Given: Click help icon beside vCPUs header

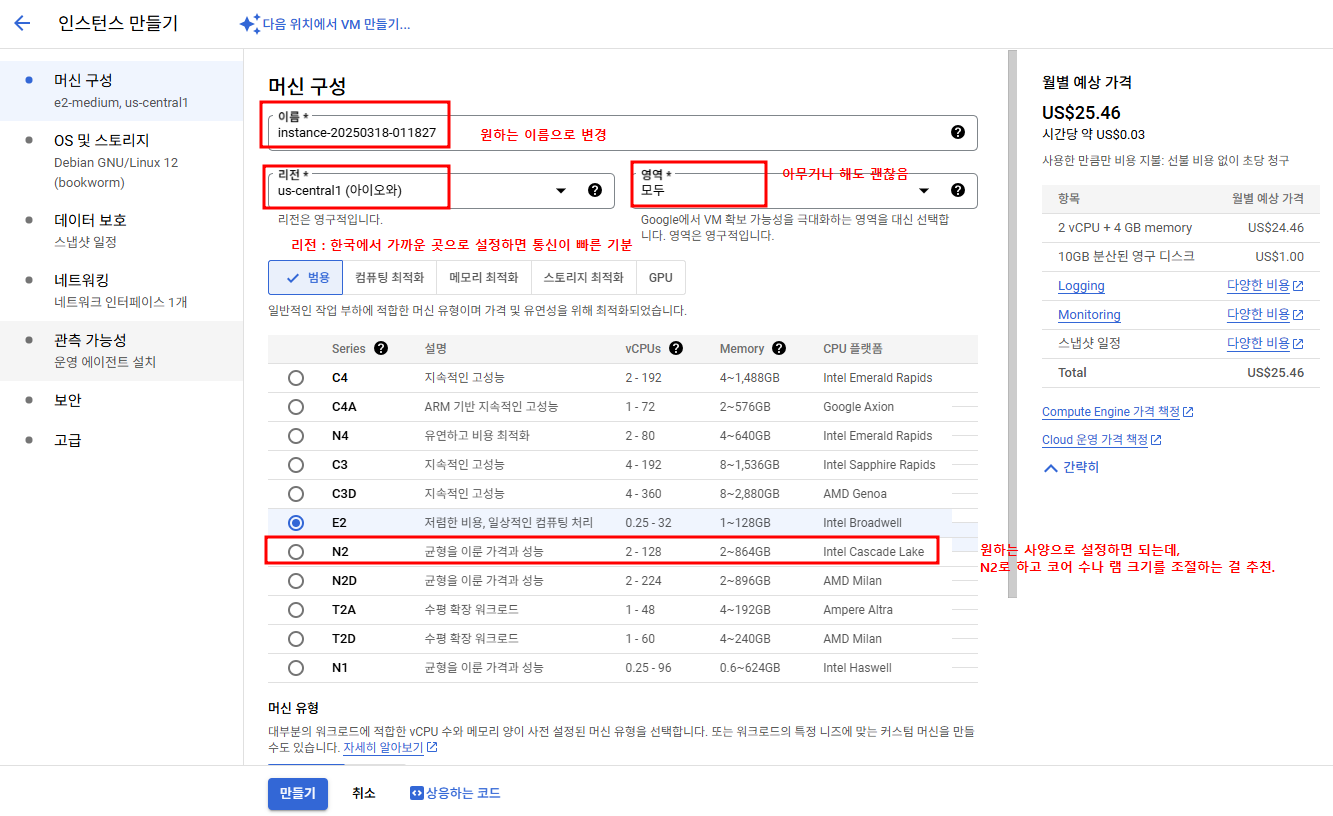Looking at the screenshot, I should point(676,349).
